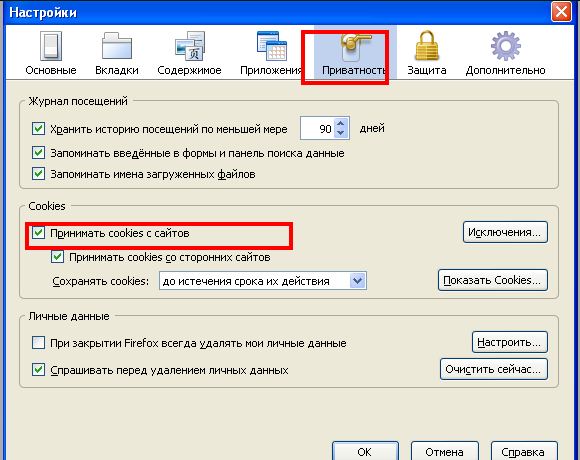Click the Настроить button

[510, 342]
